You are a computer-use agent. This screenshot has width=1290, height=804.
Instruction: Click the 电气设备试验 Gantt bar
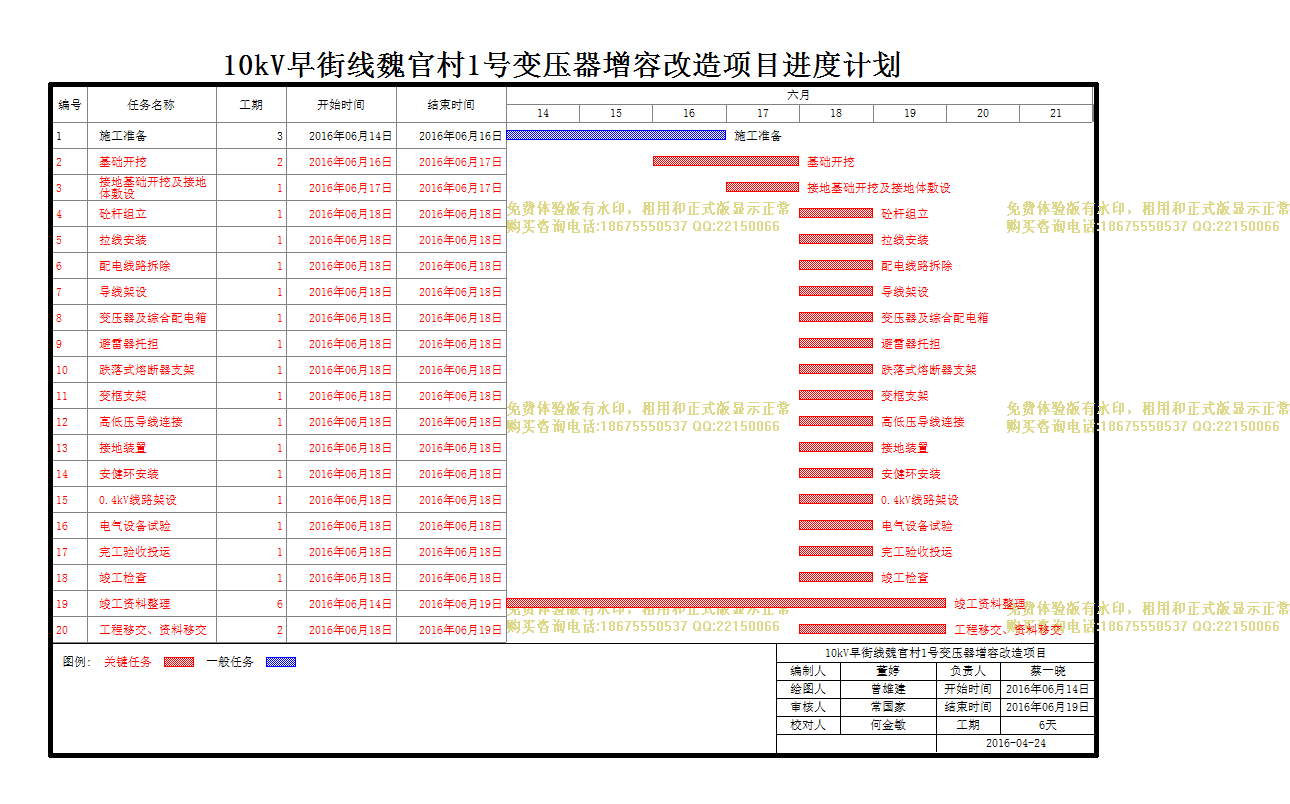836,525
